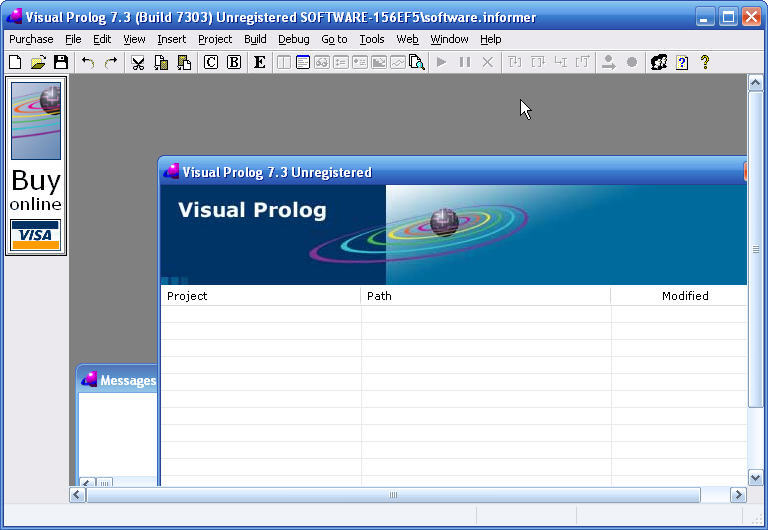Viewport: 768px width, 530px height.
Task: Click the Step Into debug icon
Action: (515, 62)
